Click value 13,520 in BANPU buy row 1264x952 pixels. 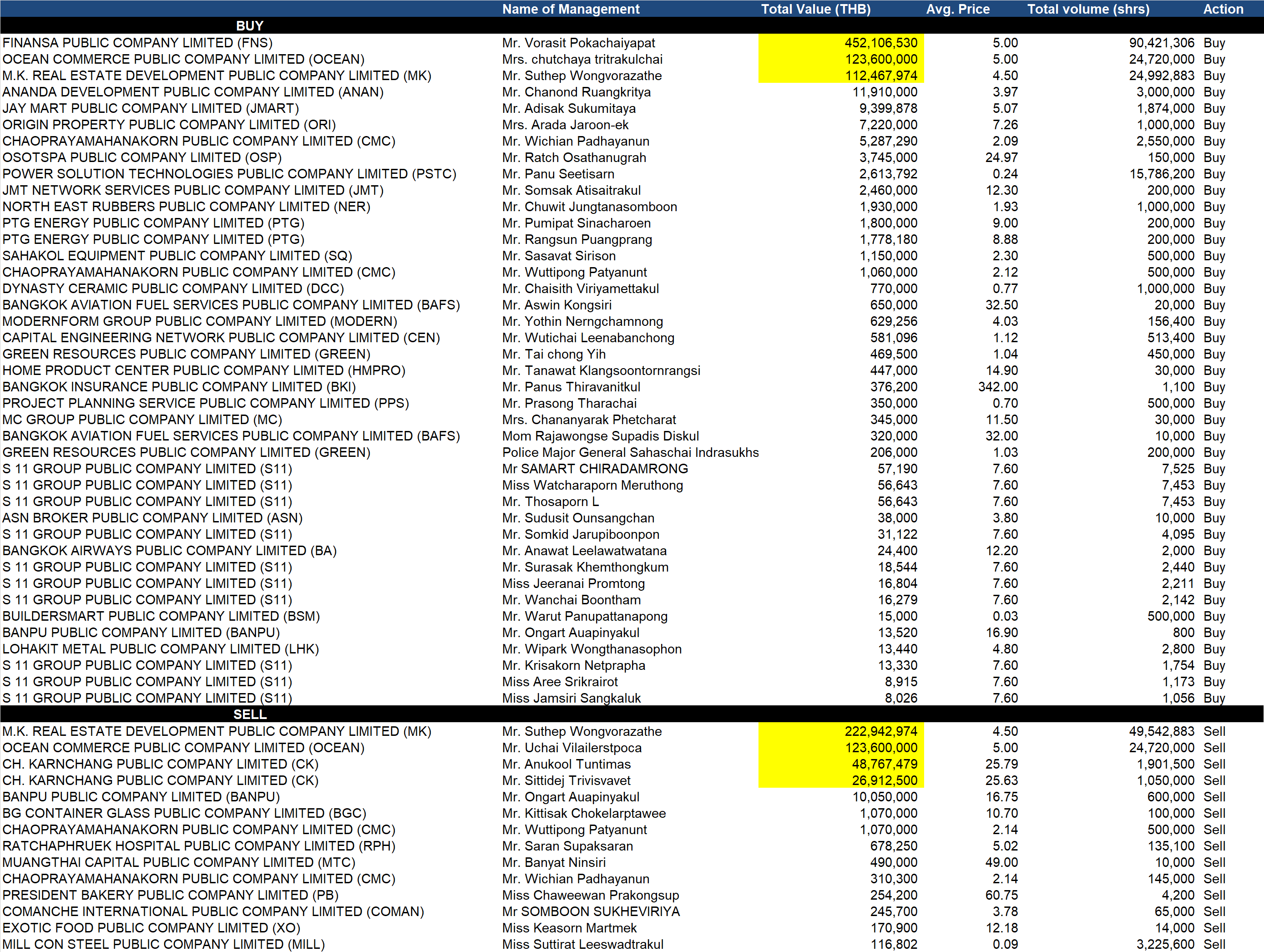898,633
